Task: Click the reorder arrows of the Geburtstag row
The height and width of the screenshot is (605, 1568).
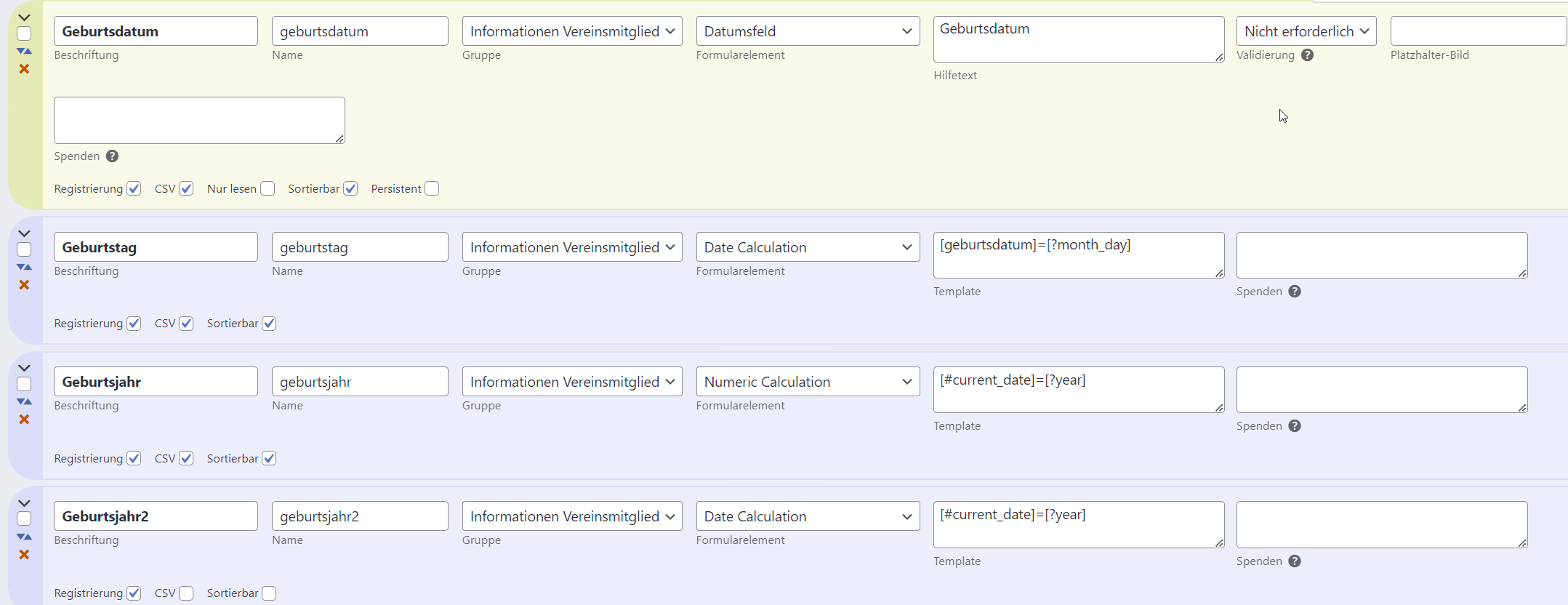Action: point(24,268)
